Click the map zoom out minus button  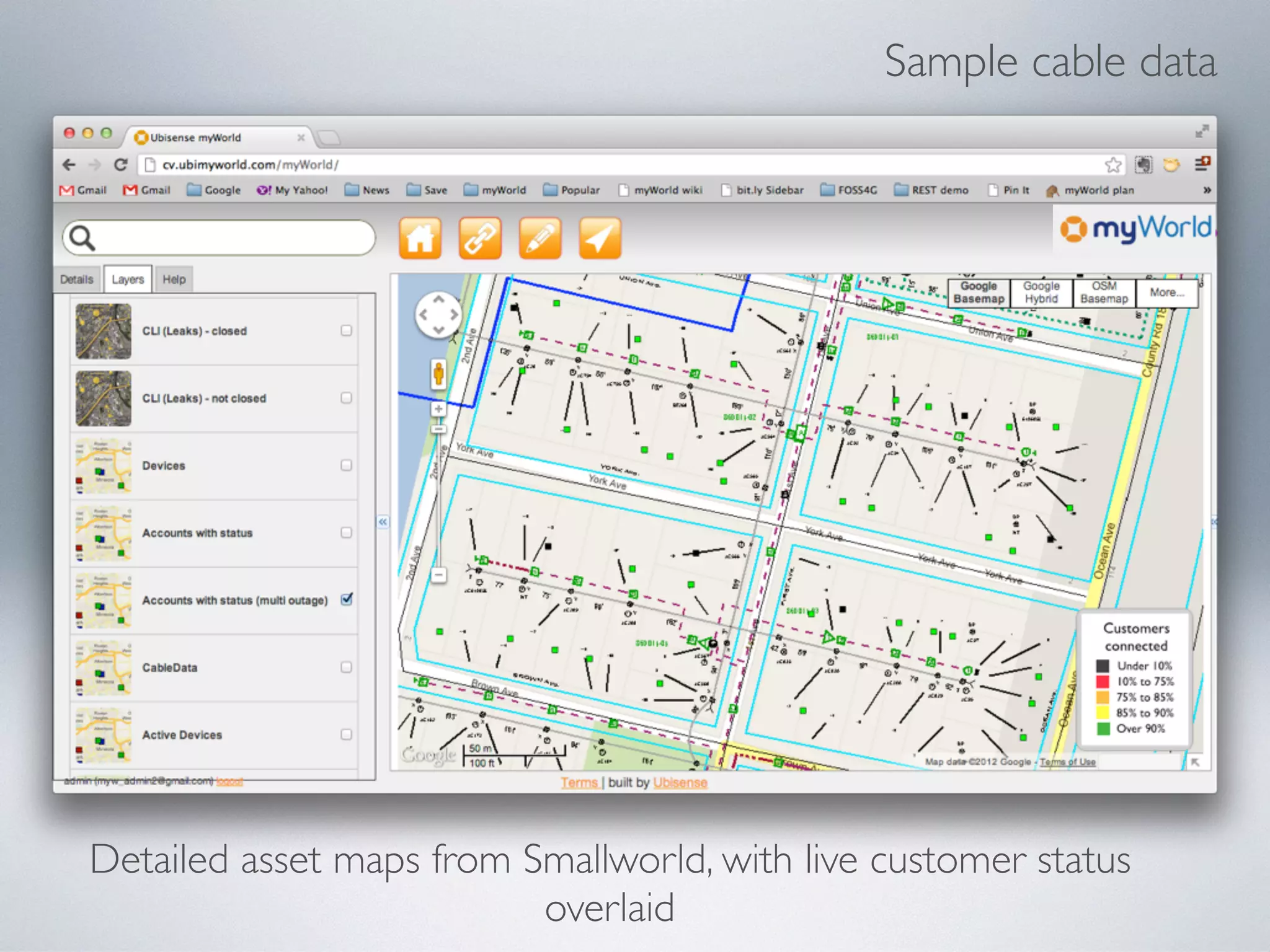click(x=438, y=575)
